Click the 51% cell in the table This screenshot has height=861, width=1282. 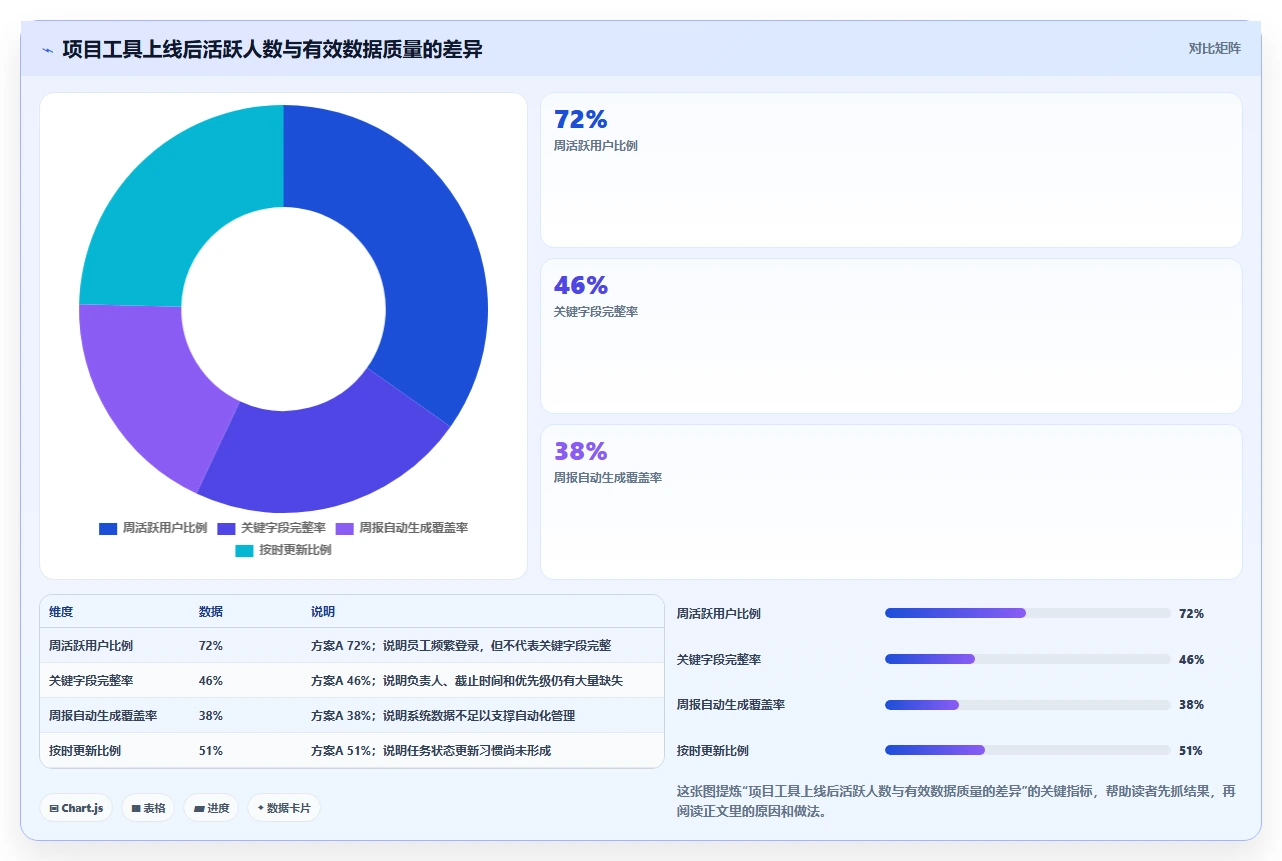(x=211, y=751)
